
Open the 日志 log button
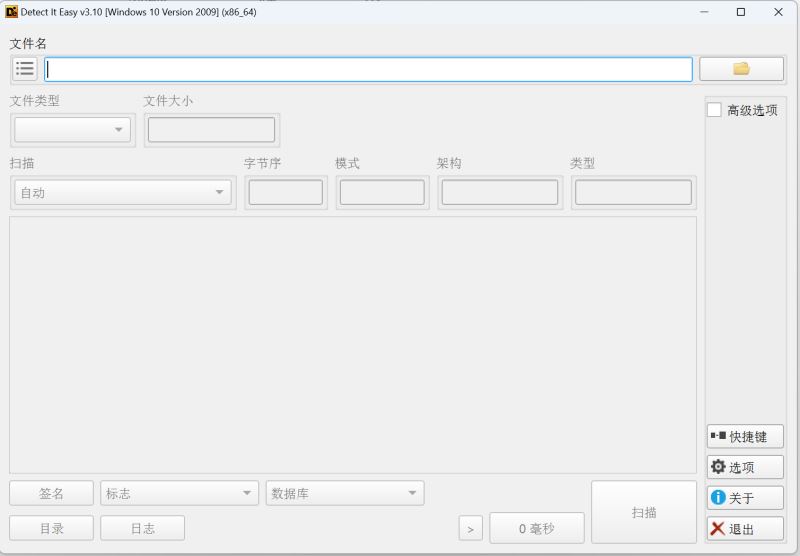click(x=142, y=528)
